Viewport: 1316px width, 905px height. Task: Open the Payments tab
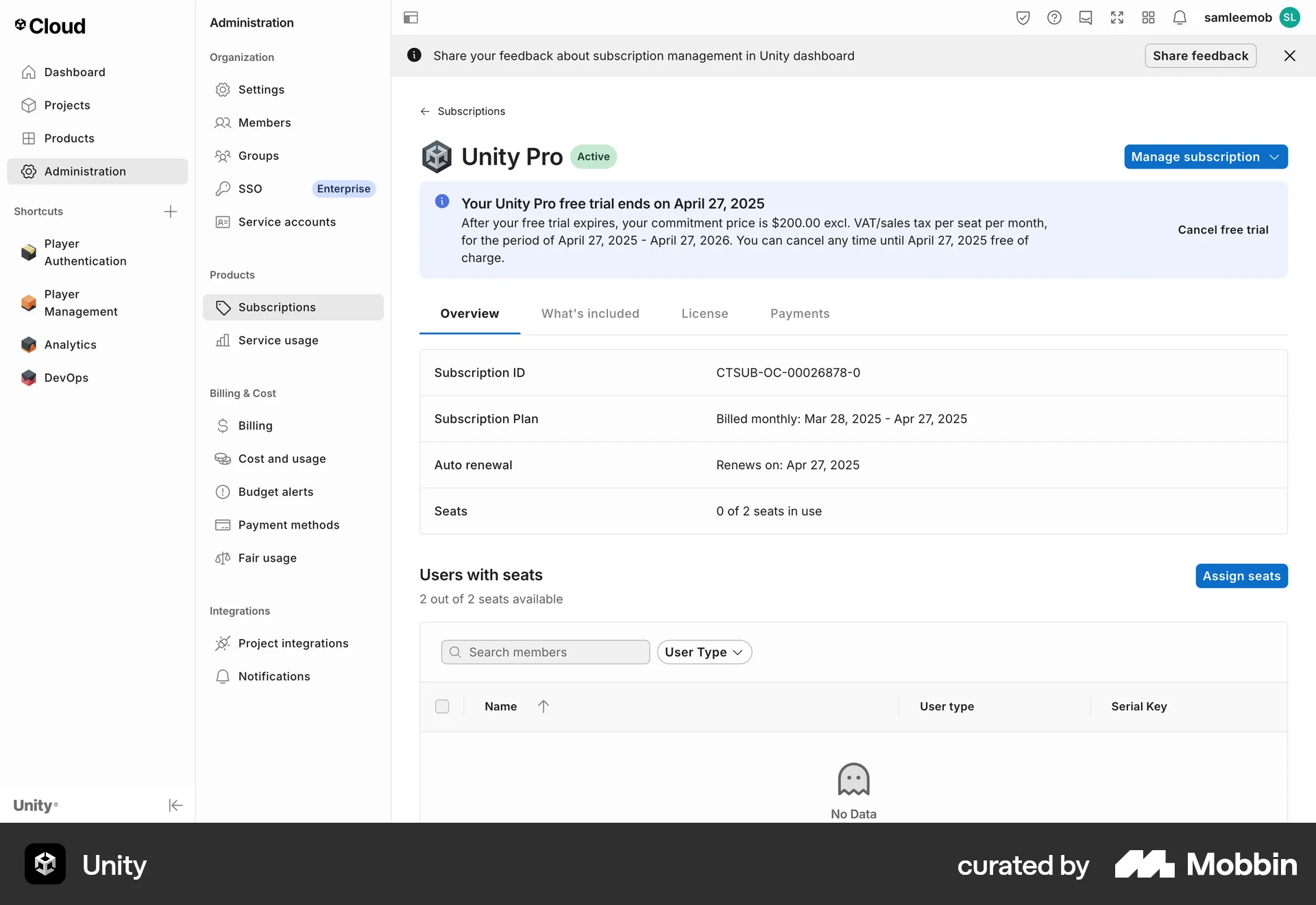point(799,313)
